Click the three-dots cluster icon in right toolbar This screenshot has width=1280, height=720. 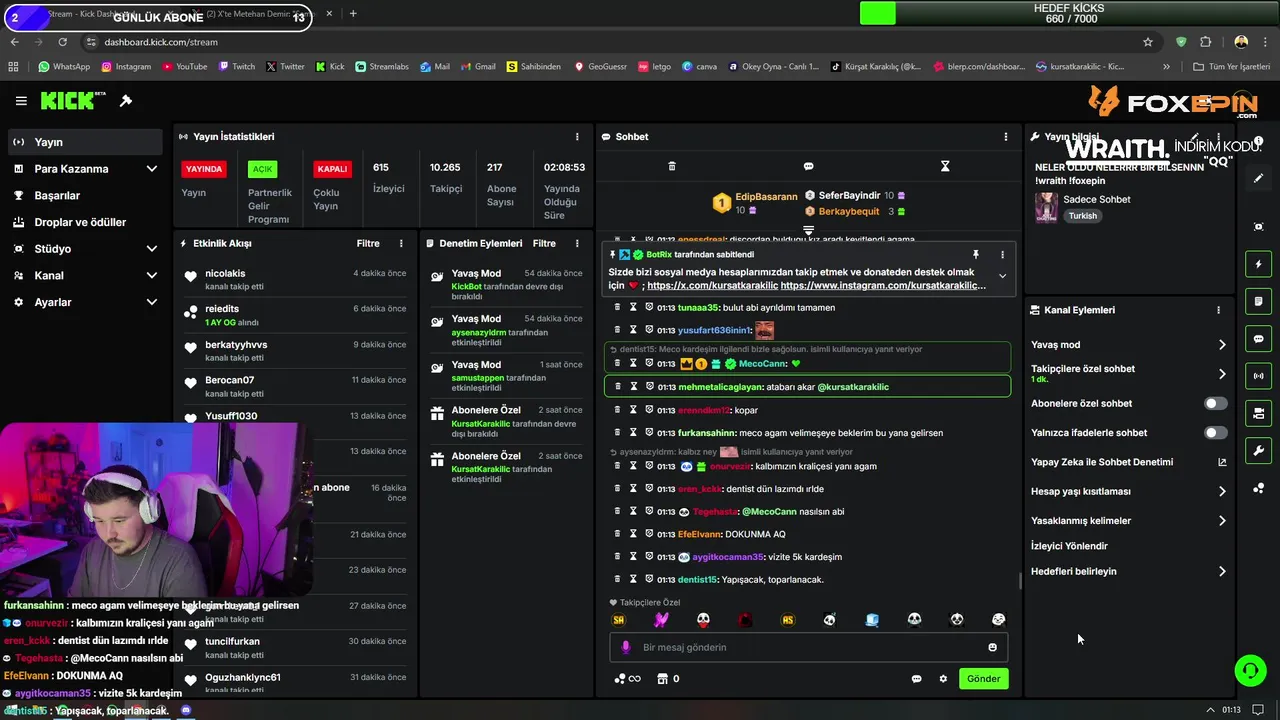click(1259, 488)
